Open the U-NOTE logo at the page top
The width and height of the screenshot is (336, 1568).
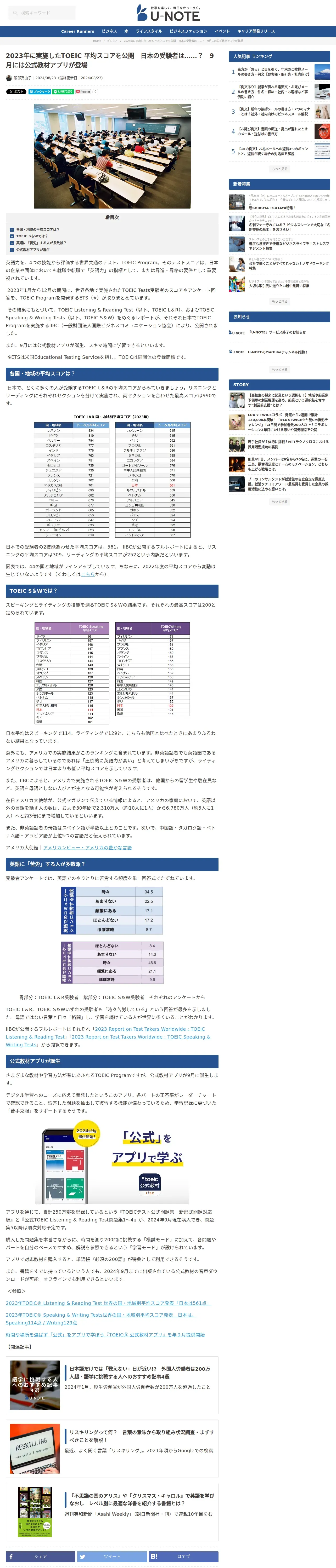coord(168,13)
